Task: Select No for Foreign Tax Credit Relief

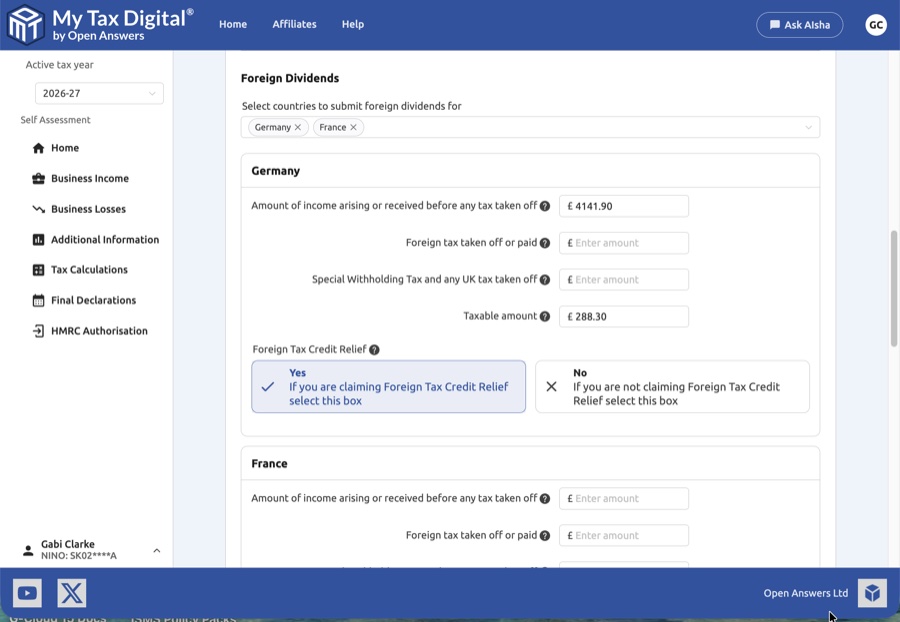Action: (672, 387)
